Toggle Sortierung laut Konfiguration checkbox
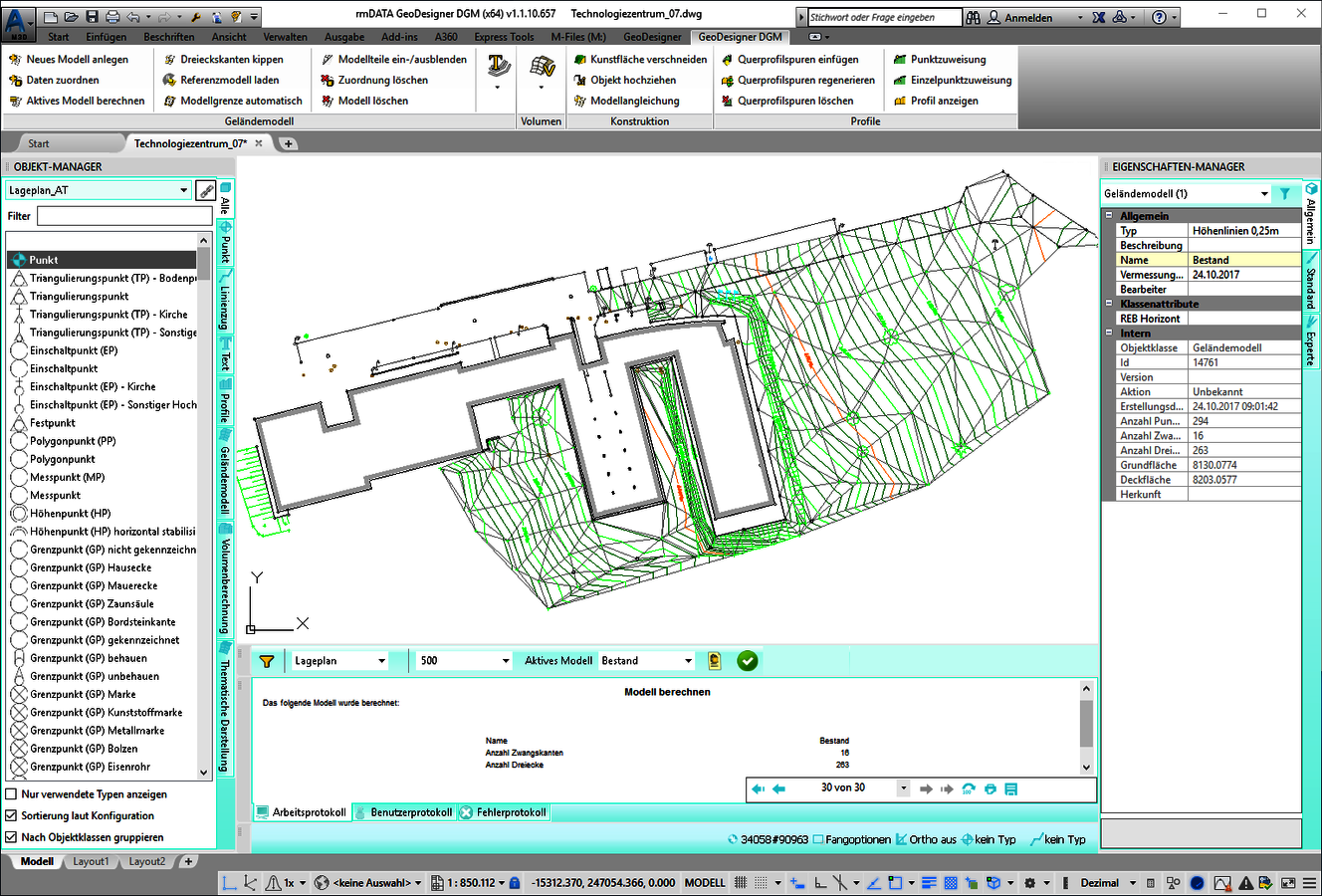This screenshot has width=1322, height=896. (x=12, y=816)
